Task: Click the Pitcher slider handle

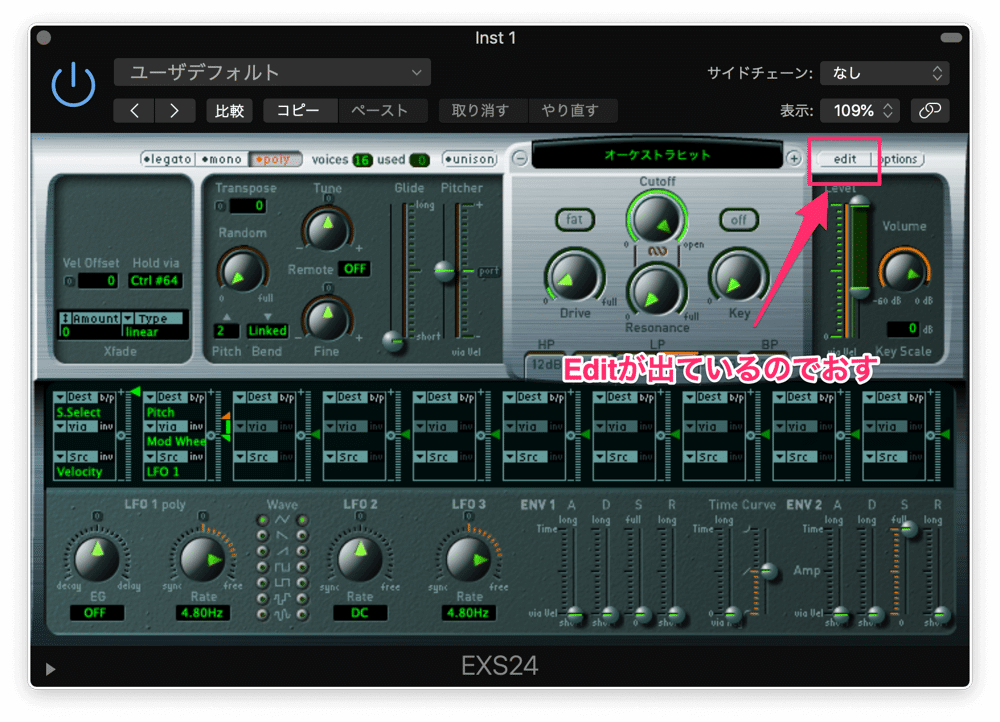Action: click(x=445, y=271)
